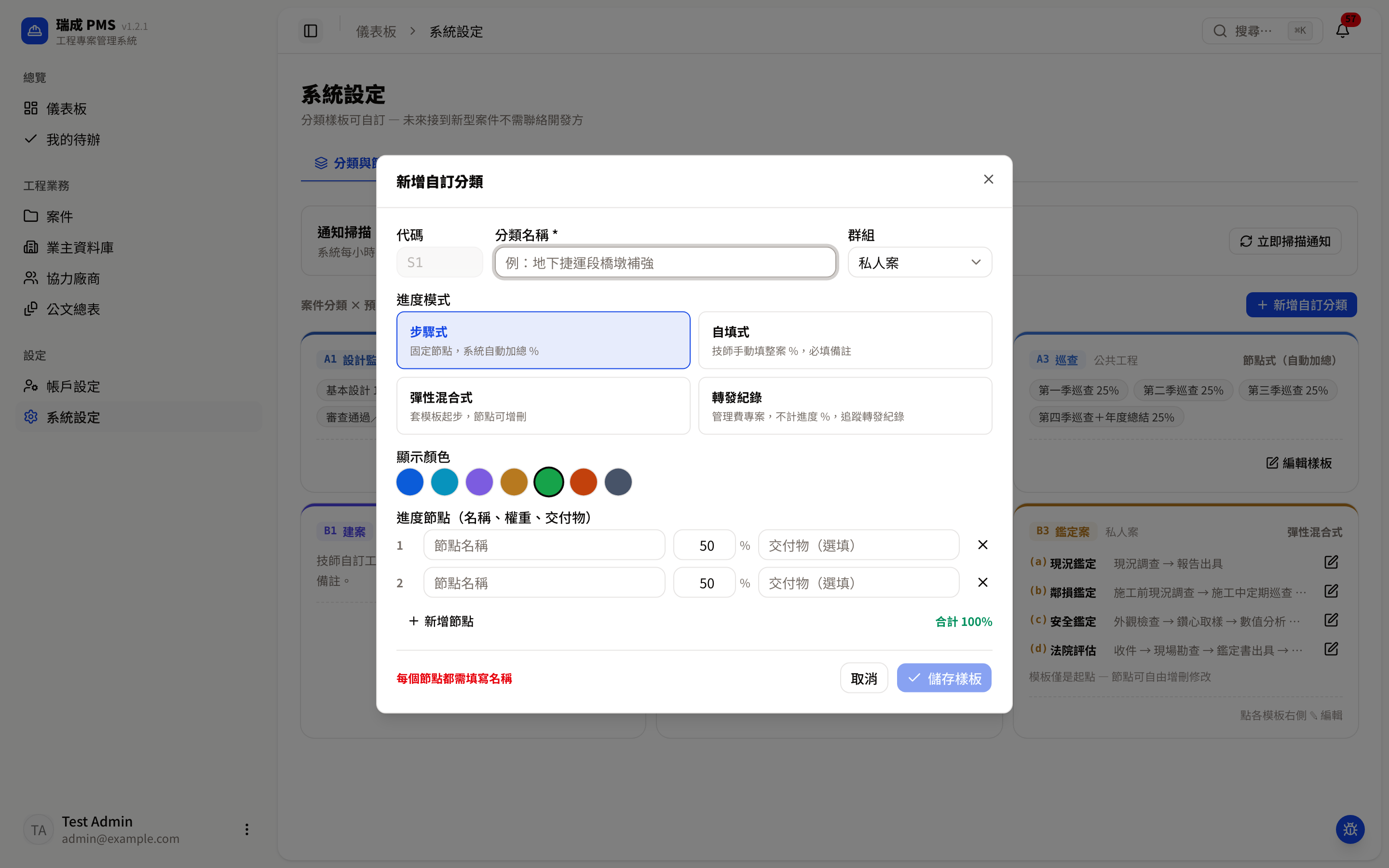Select 步驟式 progress mode

(543, 340)
